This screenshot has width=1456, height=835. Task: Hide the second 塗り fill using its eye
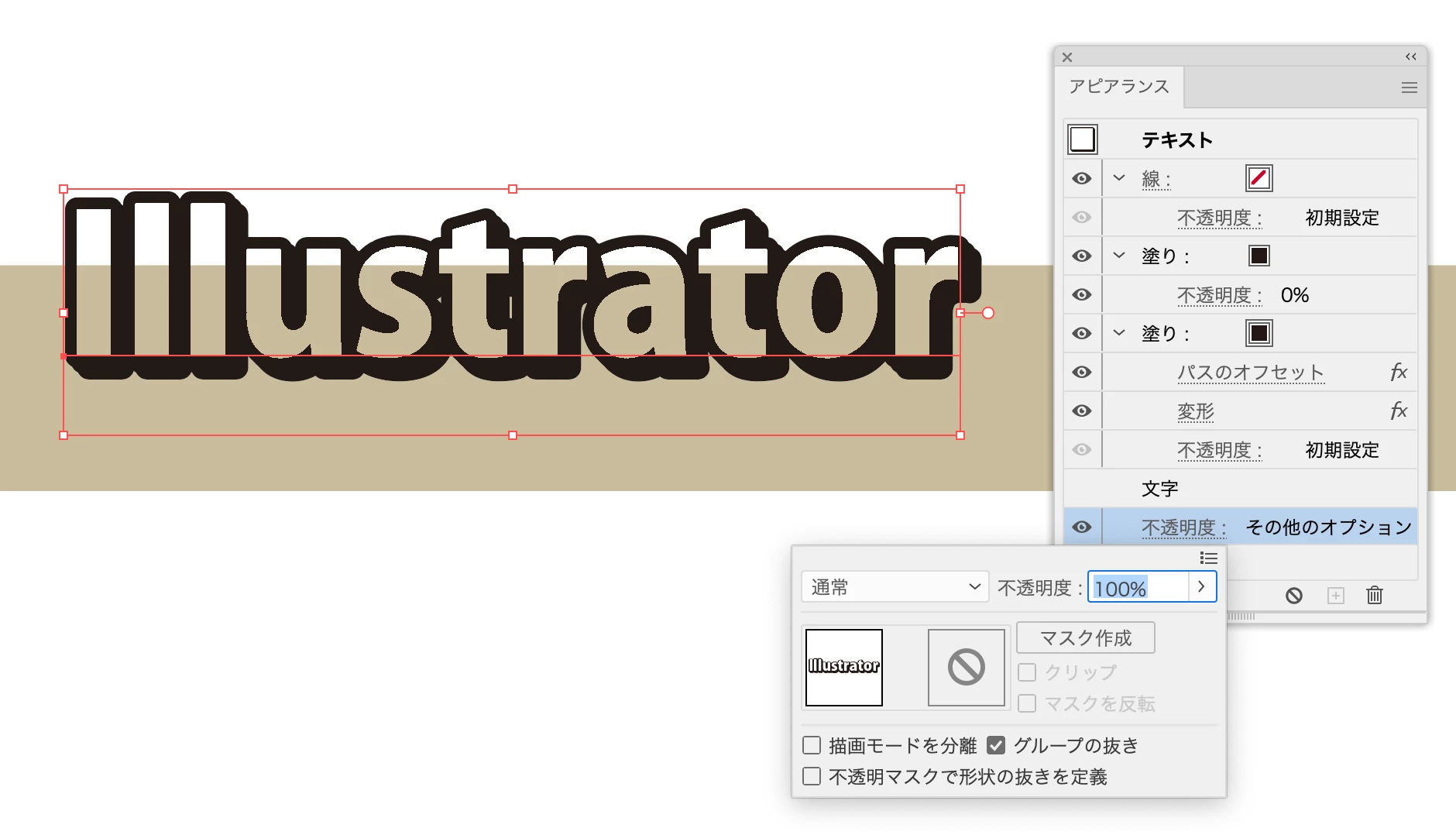1082,333
